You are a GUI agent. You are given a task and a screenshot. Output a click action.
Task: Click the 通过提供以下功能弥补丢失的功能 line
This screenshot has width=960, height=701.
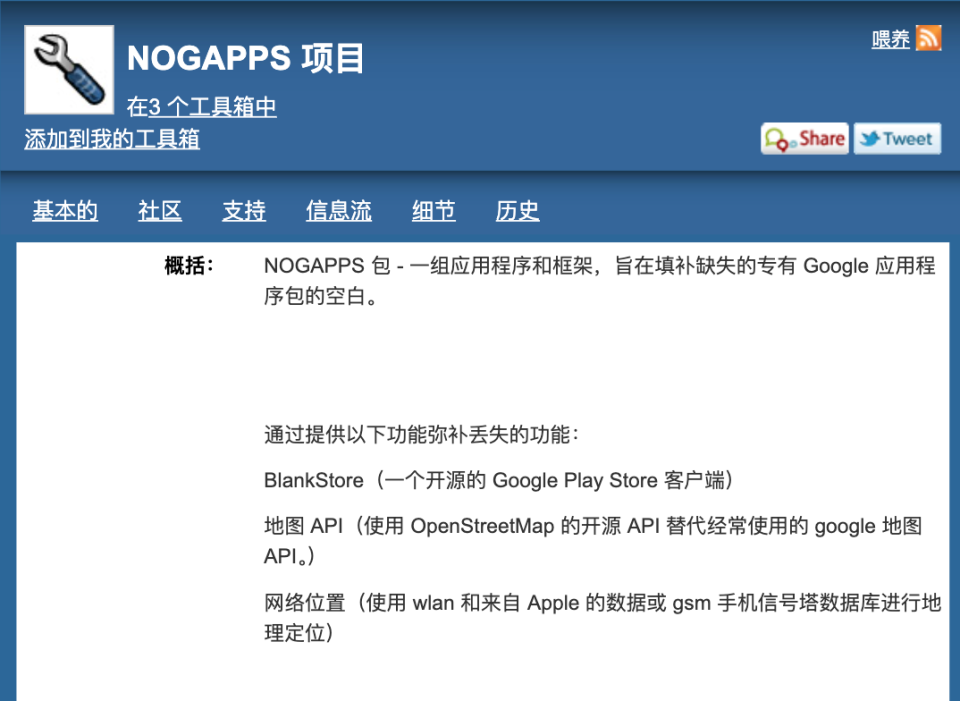[x=421, y=435]
